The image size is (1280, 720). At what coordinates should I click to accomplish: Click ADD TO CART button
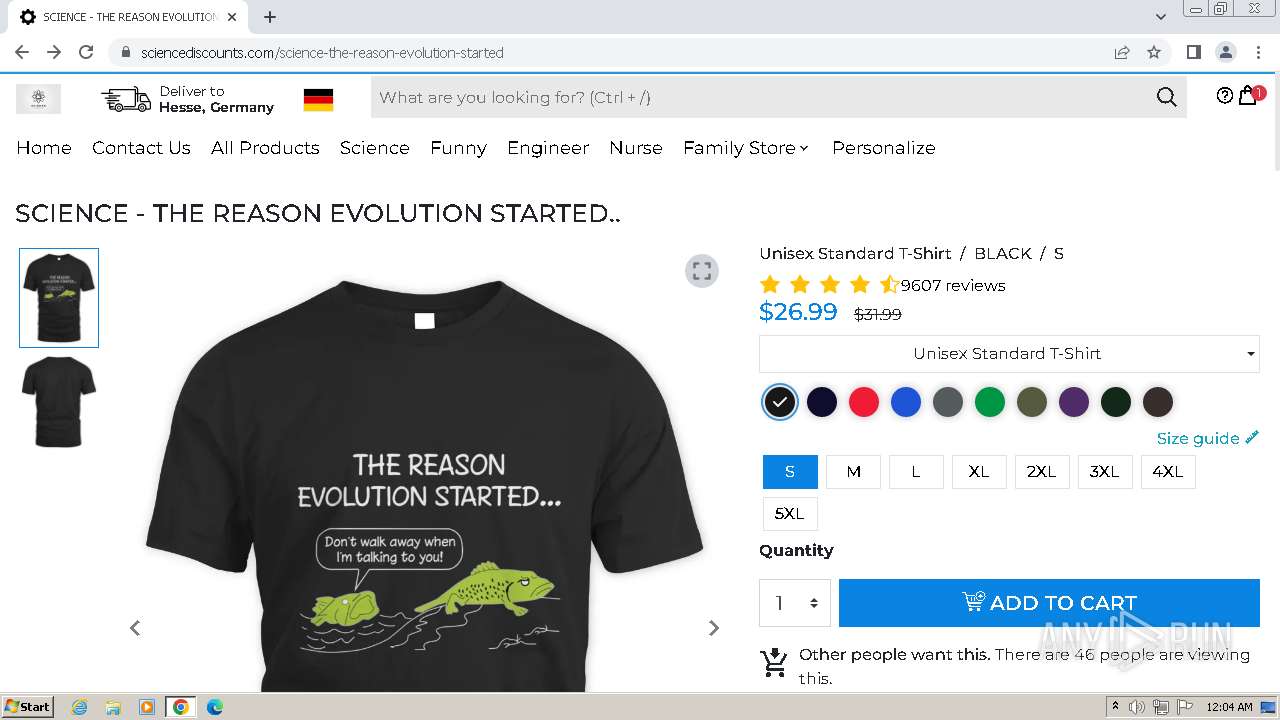(1049, 603)
